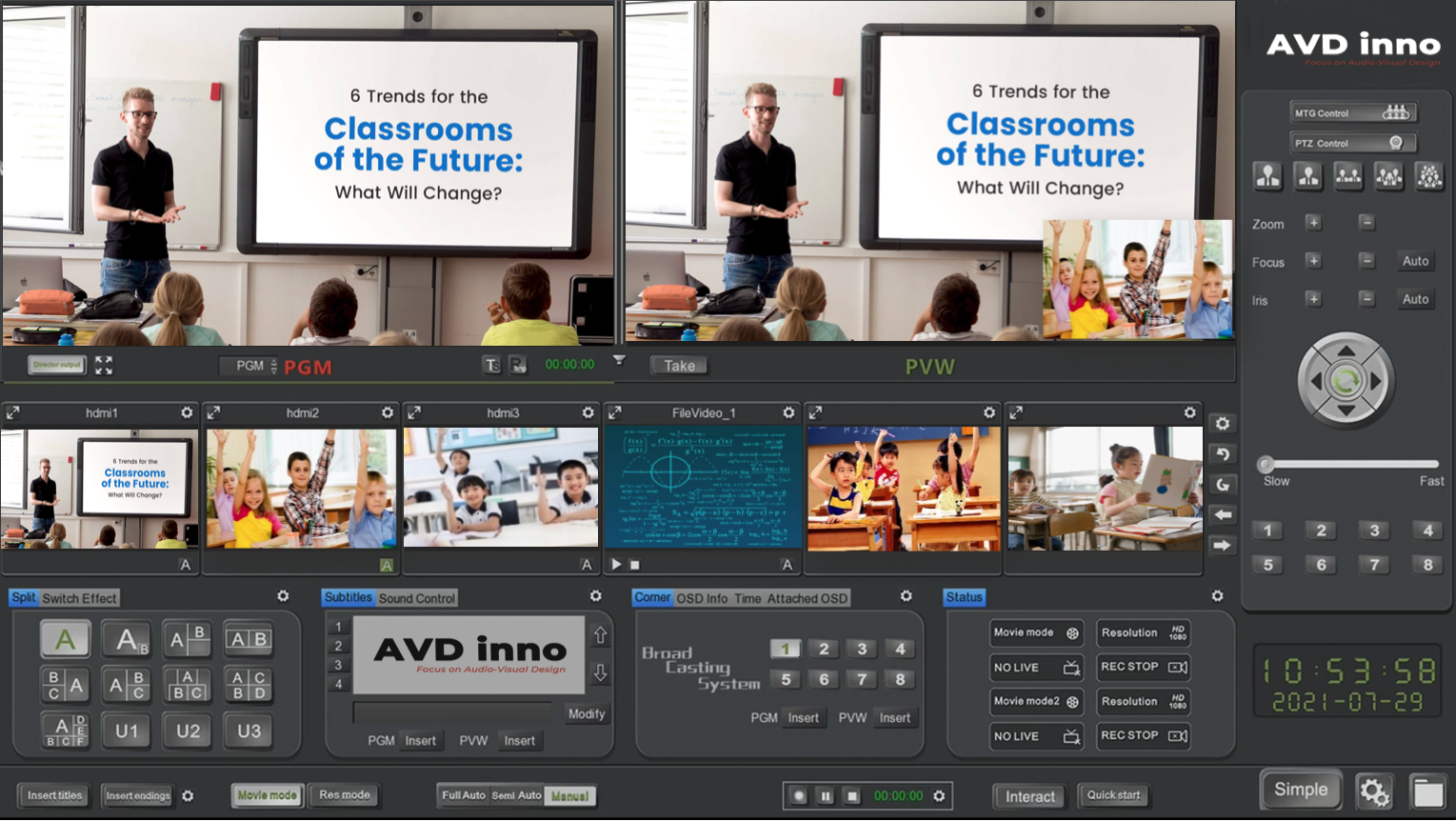Image resolution: width=1456 pixels, height=821 pixels.
Task: Open MTG Control
Action: click(x=1353, y=112)
